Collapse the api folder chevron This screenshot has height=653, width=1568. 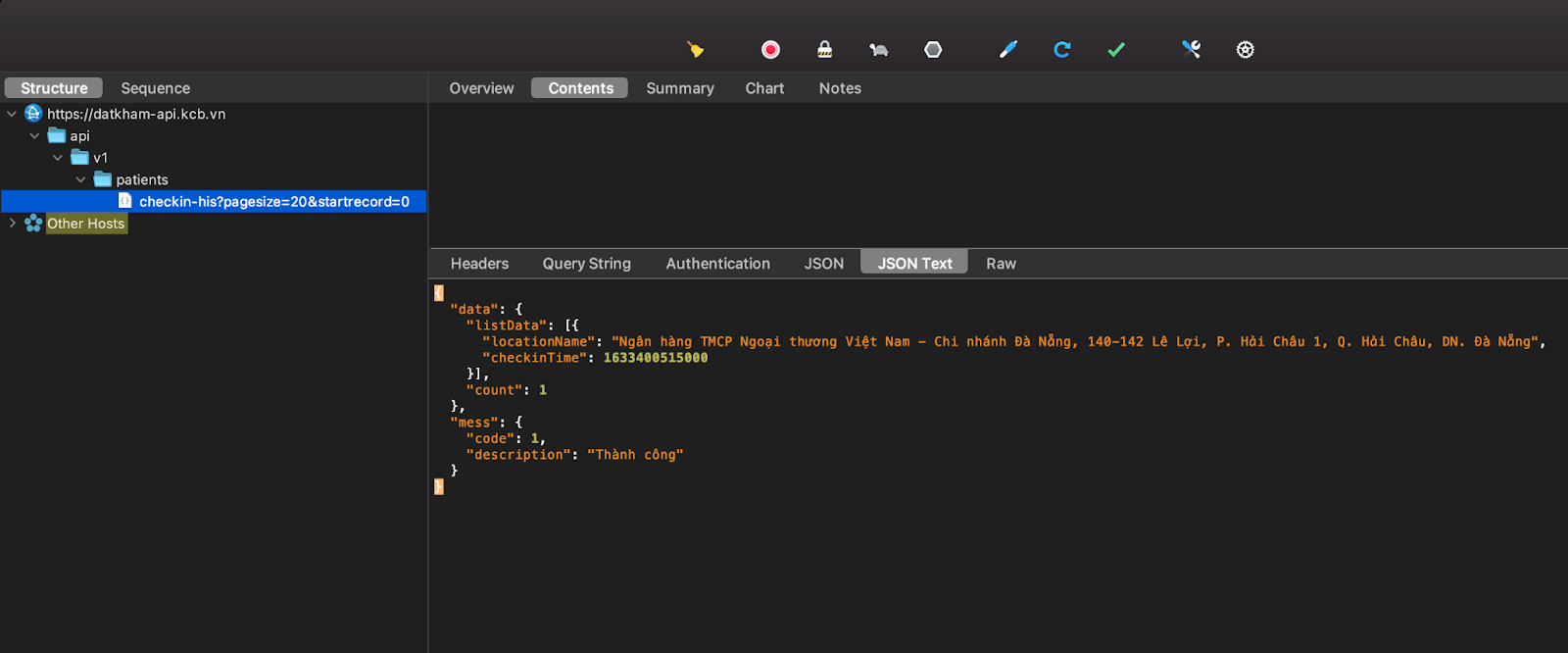click(x=34, y=135)
